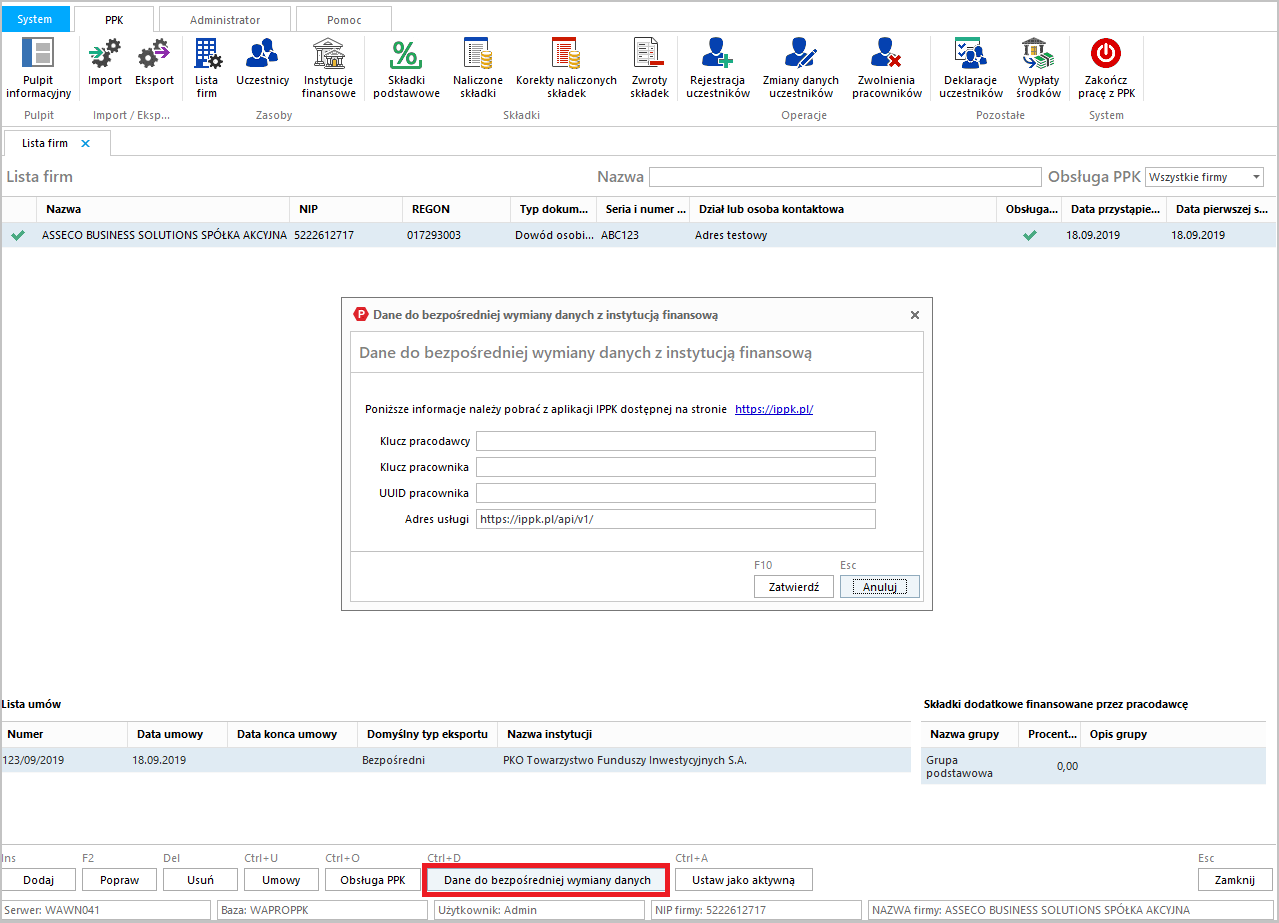Screen dimensions: 1279x923
Task: Open Pulpit informacyjny dashboard icon
Action: click(x=38, y=53)
